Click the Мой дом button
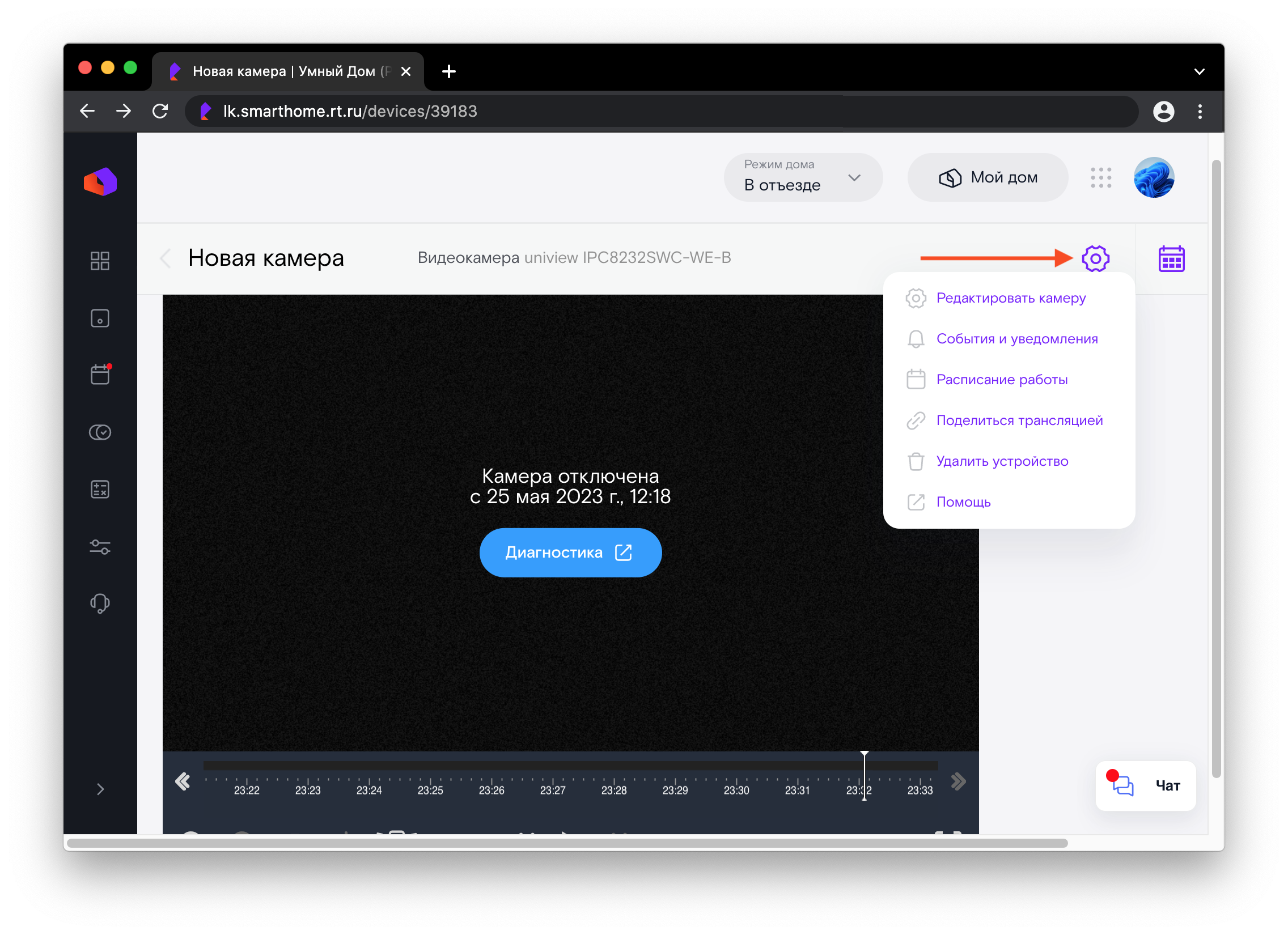The image size is (1288, 935). tap(988, 178)
